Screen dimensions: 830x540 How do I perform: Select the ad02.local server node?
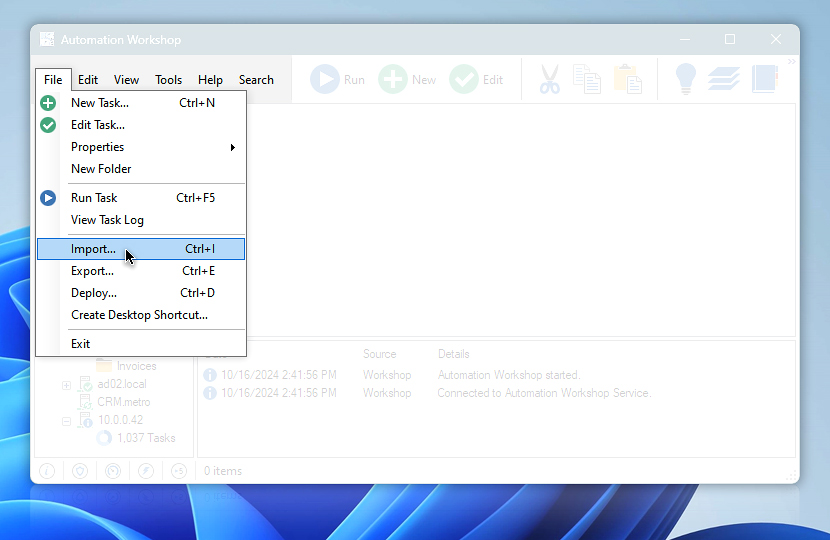click(112, 384)
